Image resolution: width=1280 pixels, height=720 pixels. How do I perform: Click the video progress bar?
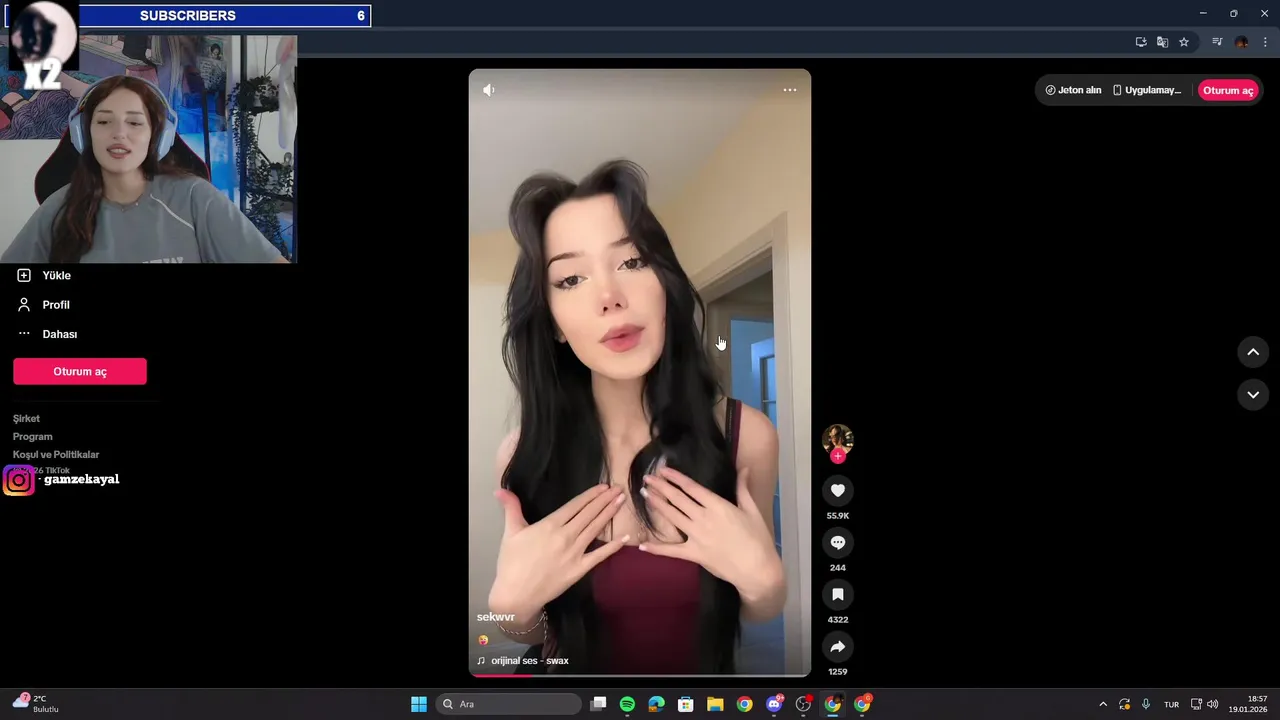(640, 675)
